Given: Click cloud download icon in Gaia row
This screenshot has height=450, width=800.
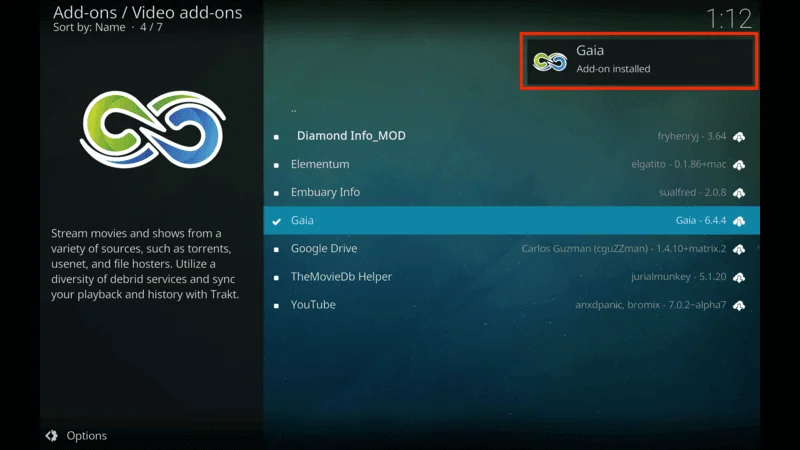Looking at the screenshot, I should pyautogui.click(x=739, y=221).
